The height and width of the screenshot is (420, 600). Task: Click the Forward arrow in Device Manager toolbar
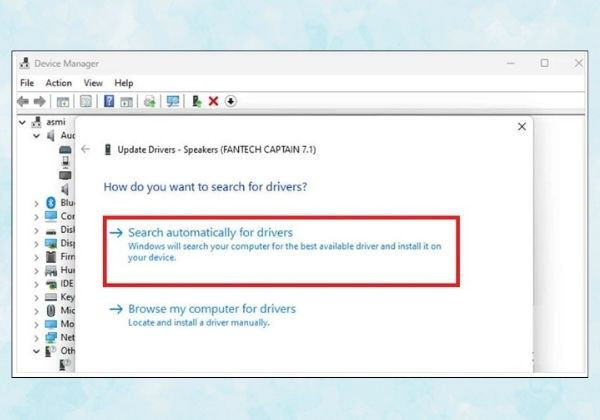pyautogui.click(x=39, y=101)
